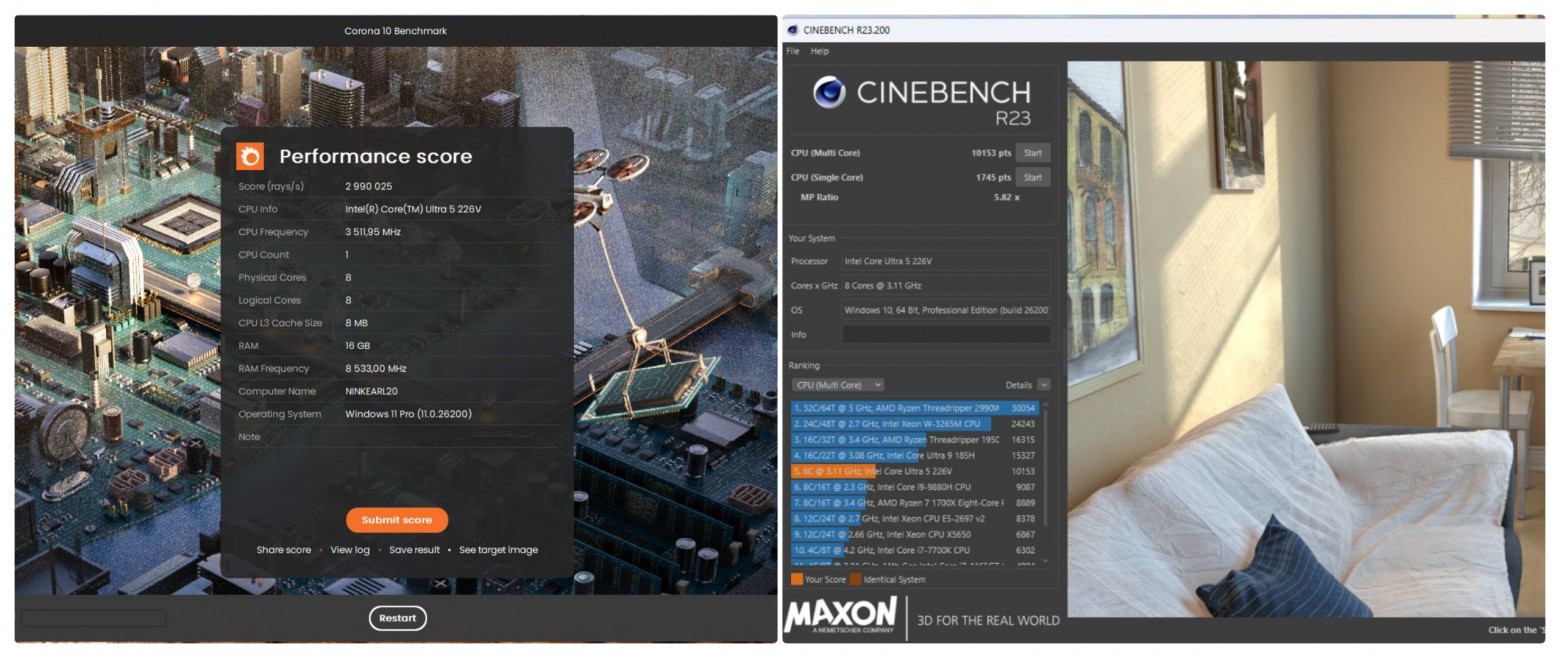Click the RAM Frequency value 8 533,00 MHz

[376, 369]
